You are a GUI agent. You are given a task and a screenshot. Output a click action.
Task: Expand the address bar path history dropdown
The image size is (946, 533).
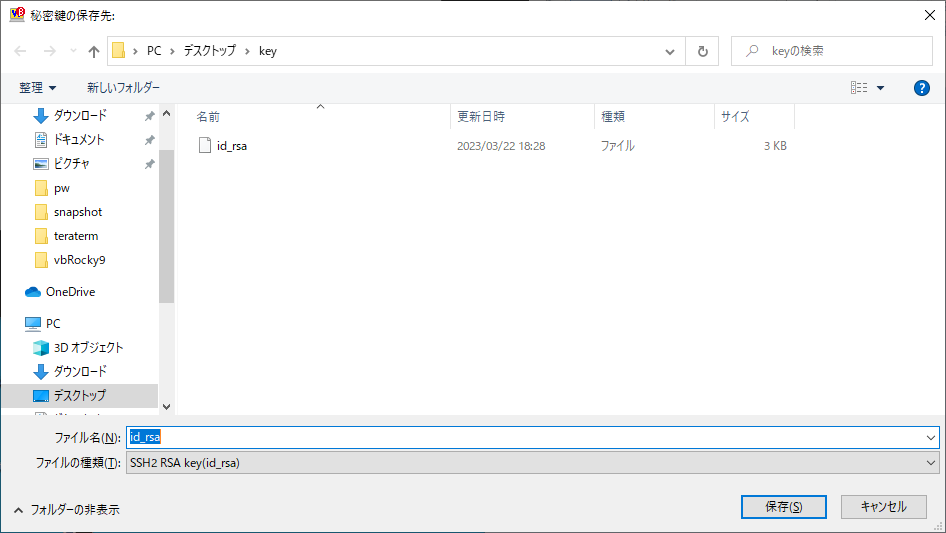[670, 51]
